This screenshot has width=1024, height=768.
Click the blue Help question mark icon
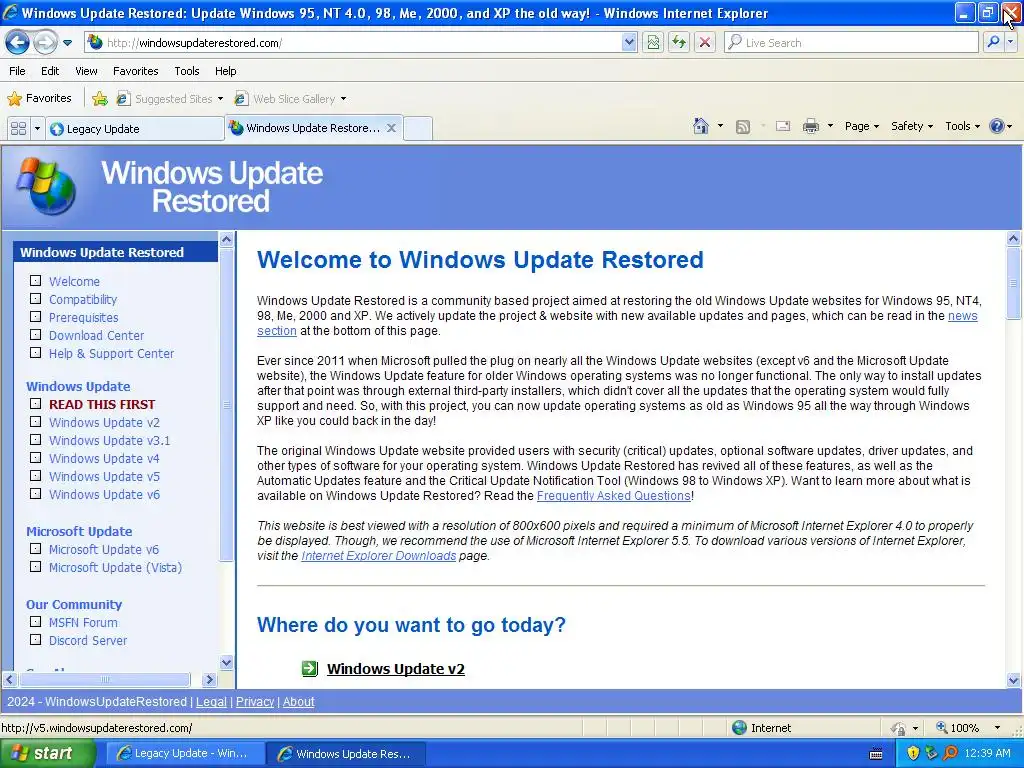pos(997,126)
